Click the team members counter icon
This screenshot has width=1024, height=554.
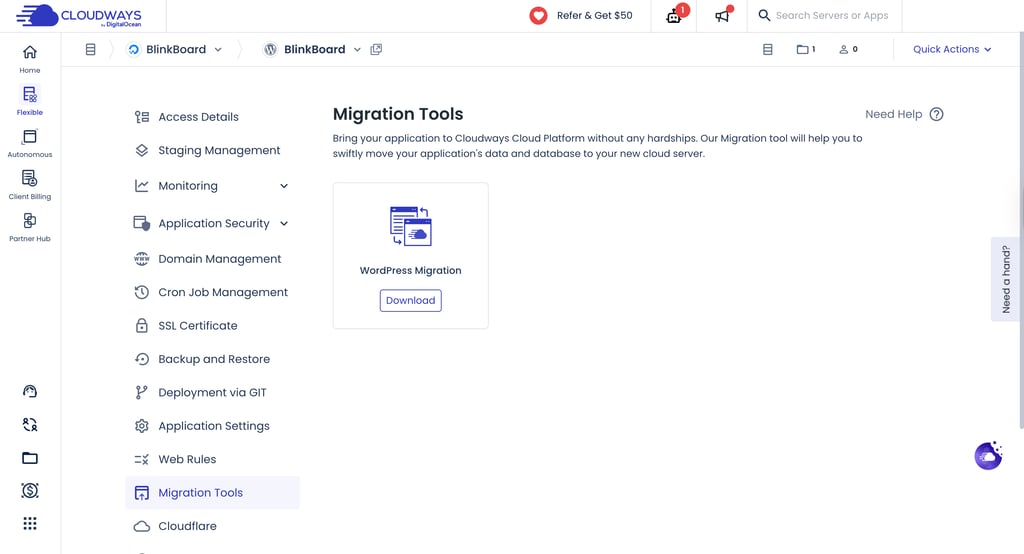click(x=848, y=50)
